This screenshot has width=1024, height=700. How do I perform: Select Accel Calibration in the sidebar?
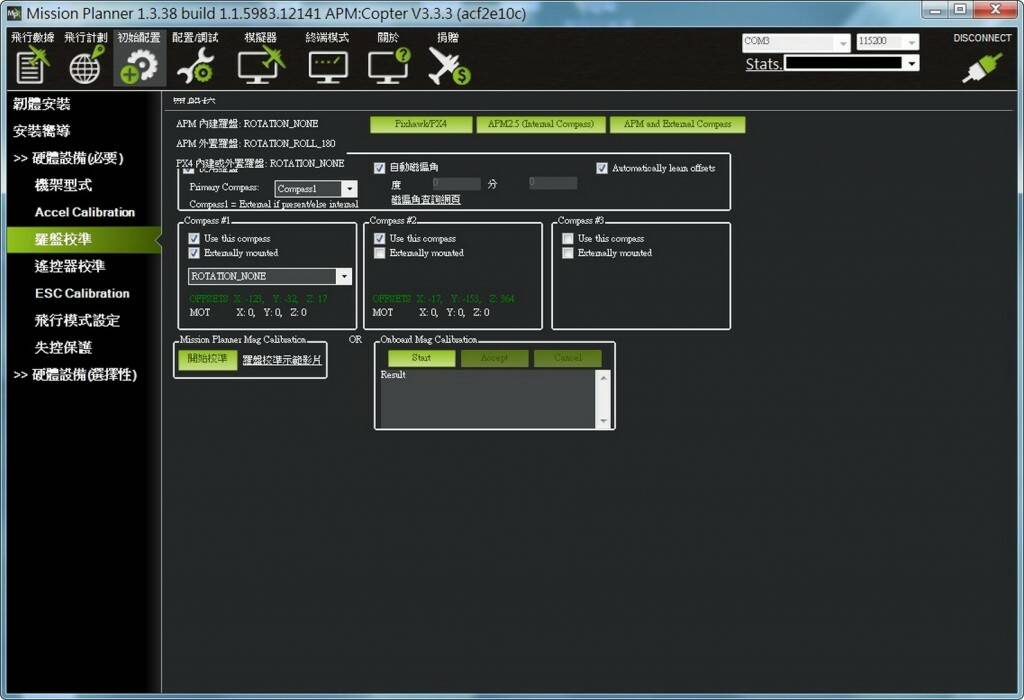click(85, 212)
